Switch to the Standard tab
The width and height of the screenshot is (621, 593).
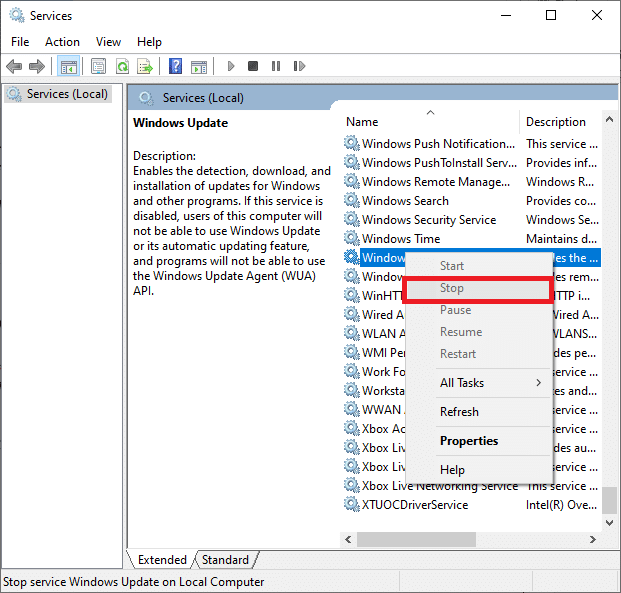pyautogui.click(x=226, y=560)
